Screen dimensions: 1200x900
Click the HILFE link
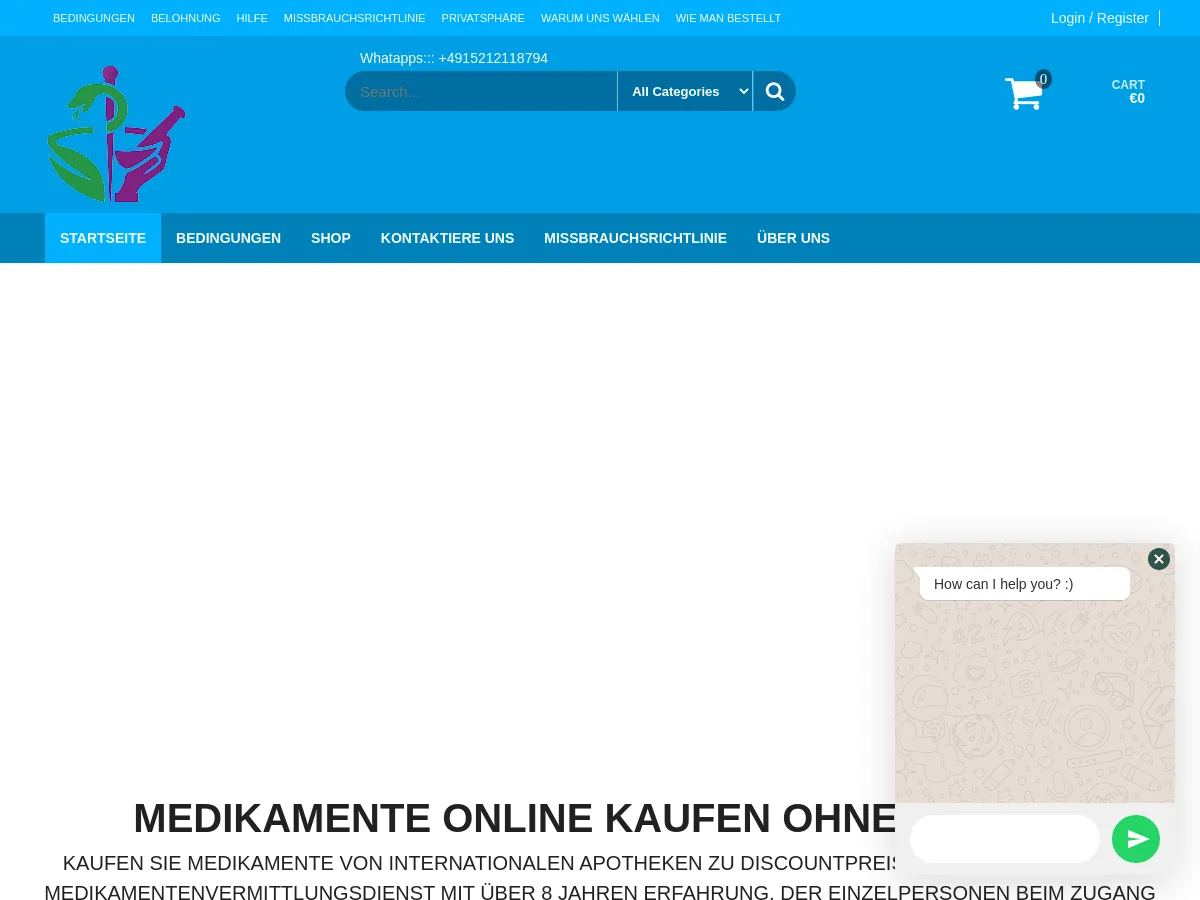(x=251, y=18)
